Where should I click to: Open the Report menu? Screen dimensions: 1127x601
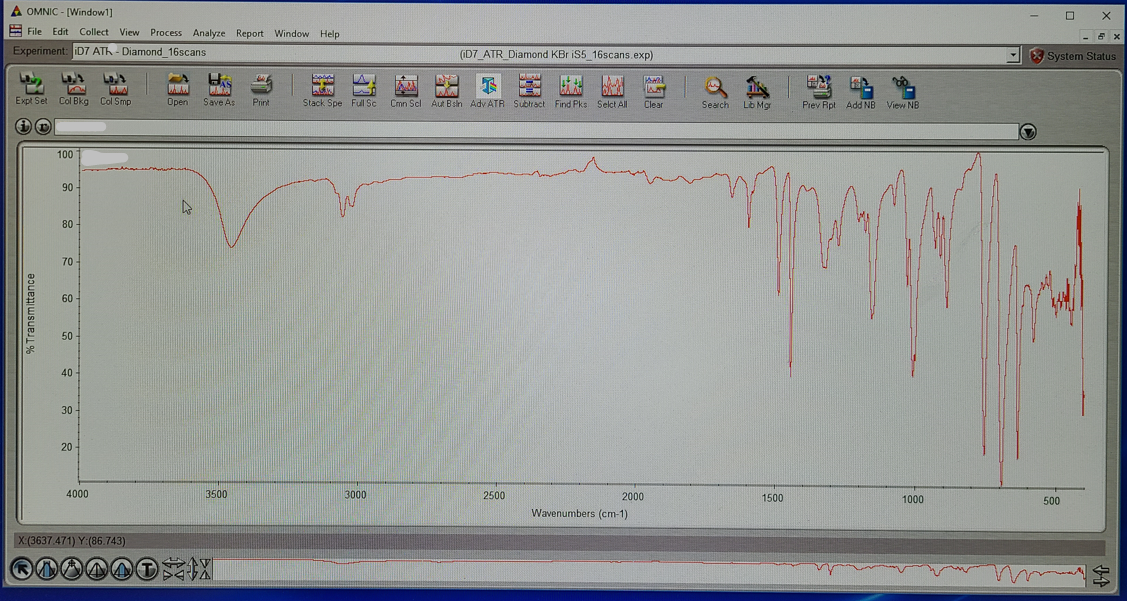pyautogui.click(x=250, y=33)
